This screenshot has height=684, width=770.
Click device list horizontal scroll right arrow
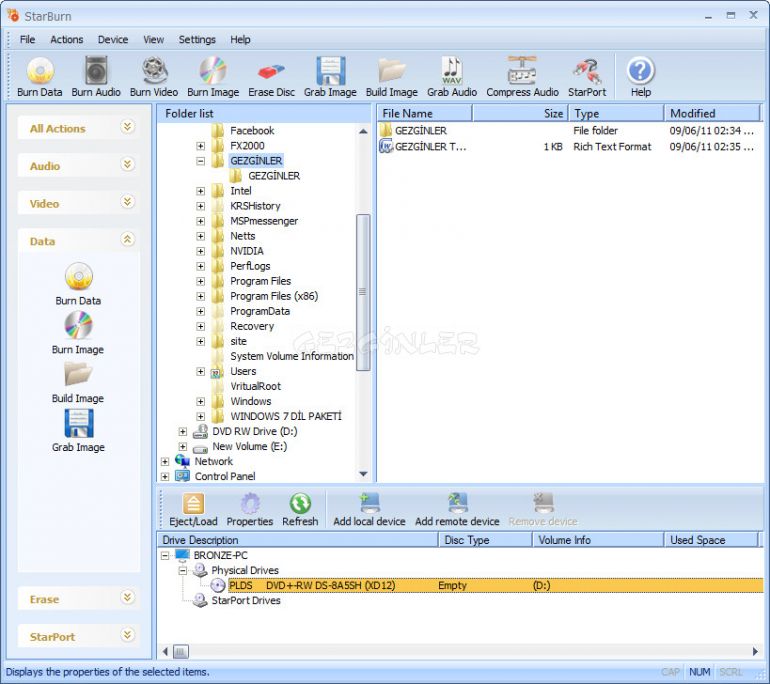pyautogui.click(x=755, y=652)
